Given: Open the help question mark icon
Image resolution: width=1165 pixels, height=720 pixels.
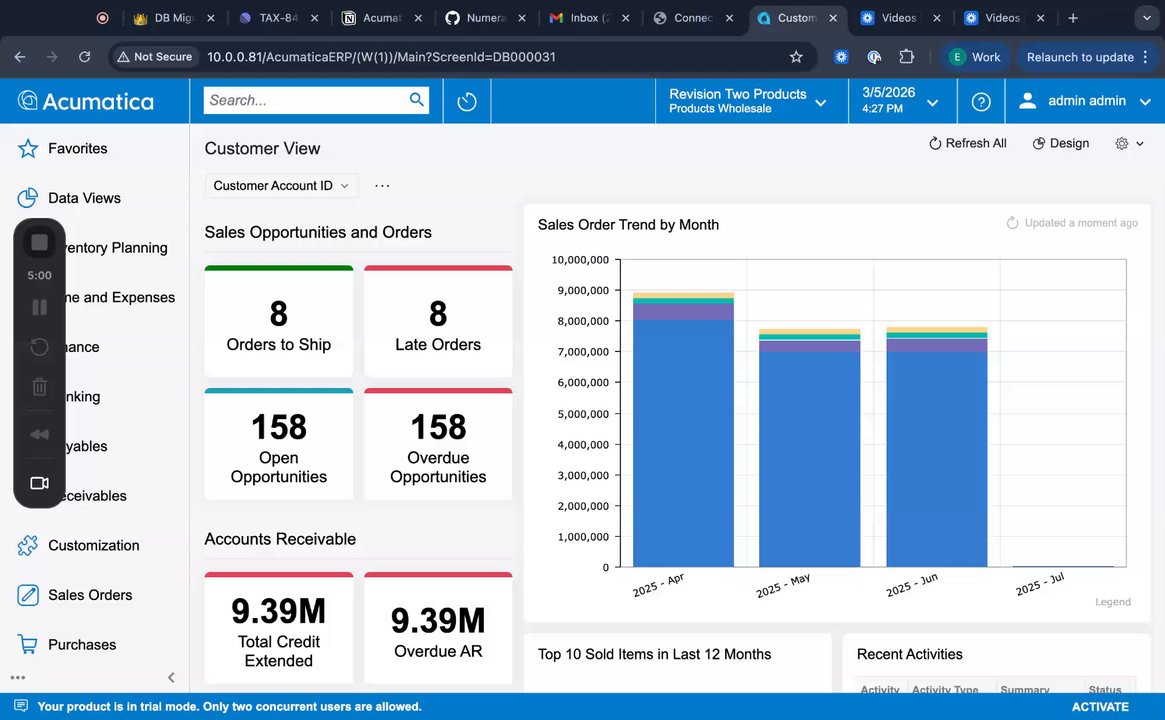Looking at the screenshot, I should pyautogui.click(x=981, y=101).
